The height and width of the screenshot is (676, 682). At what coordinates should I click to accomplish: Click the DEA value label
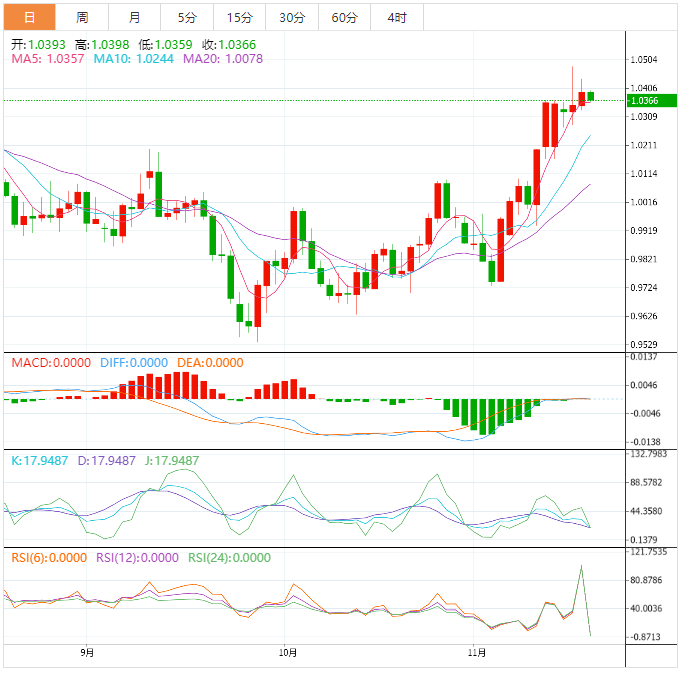point(209,363)
